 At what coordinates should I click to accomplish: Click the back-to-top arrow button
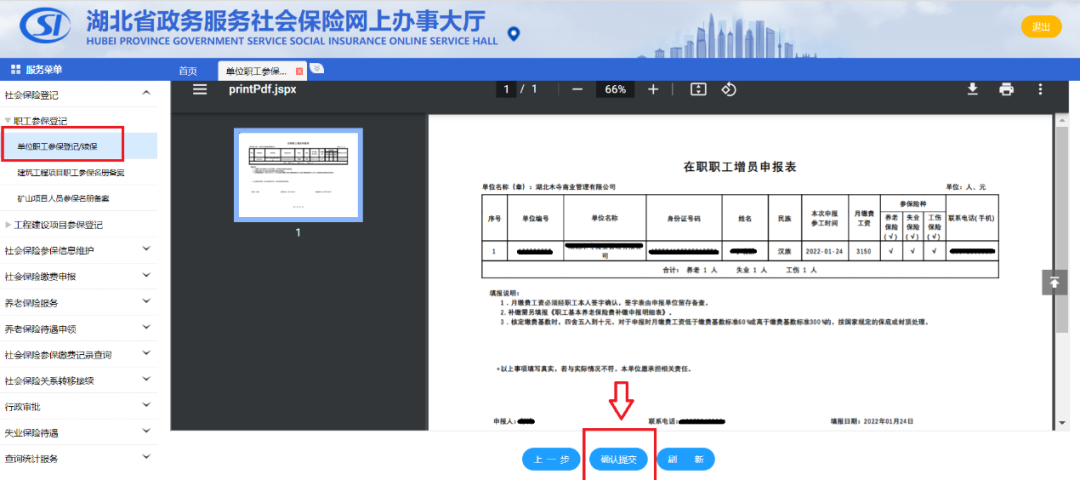(1054, 282)
